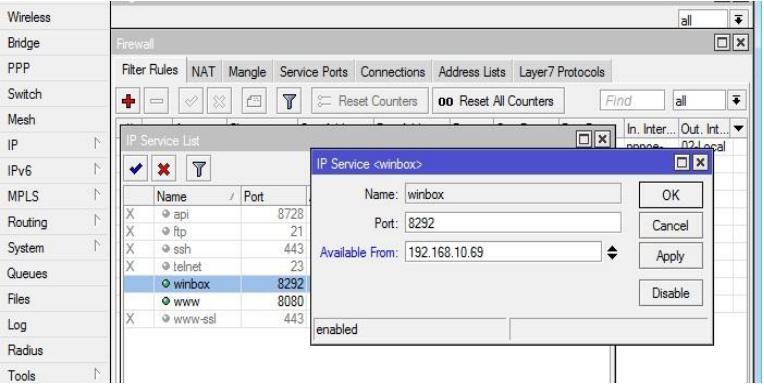The height and width of the screenshot is (385, 764).
Task: Open the PPP menu
Action: coord(55,69)
